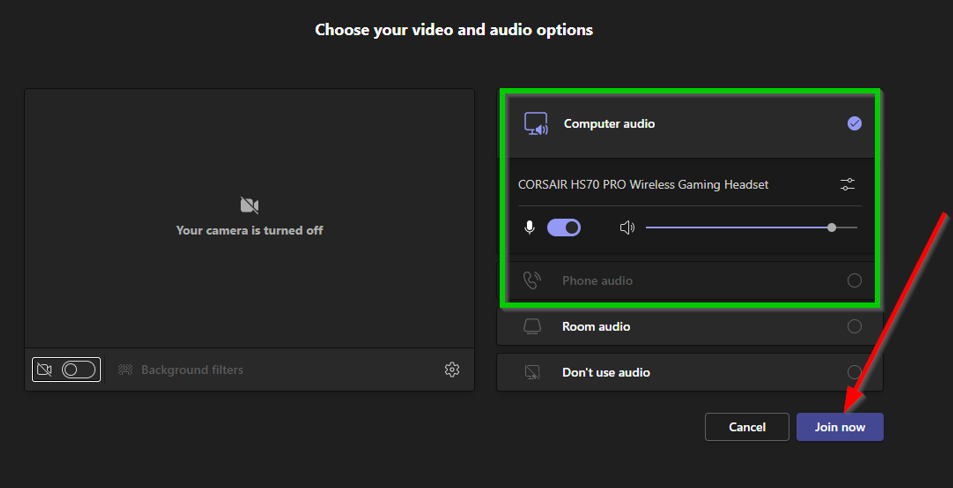The height and width of the screenshot is (488, 953).
Task: Toggle the camera switch on
Action: pyautogui.click(x=78, y=370)
